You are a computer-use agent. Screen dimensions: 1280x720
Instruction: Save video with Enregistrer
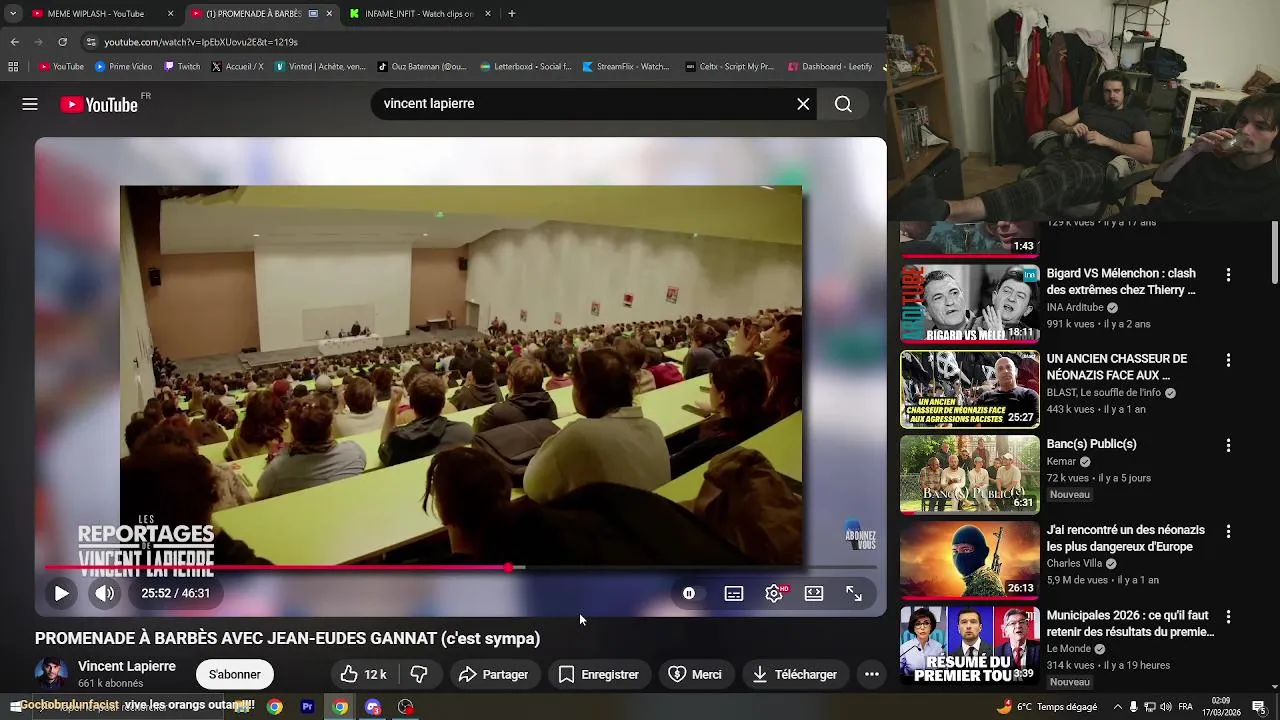[599, 674]
